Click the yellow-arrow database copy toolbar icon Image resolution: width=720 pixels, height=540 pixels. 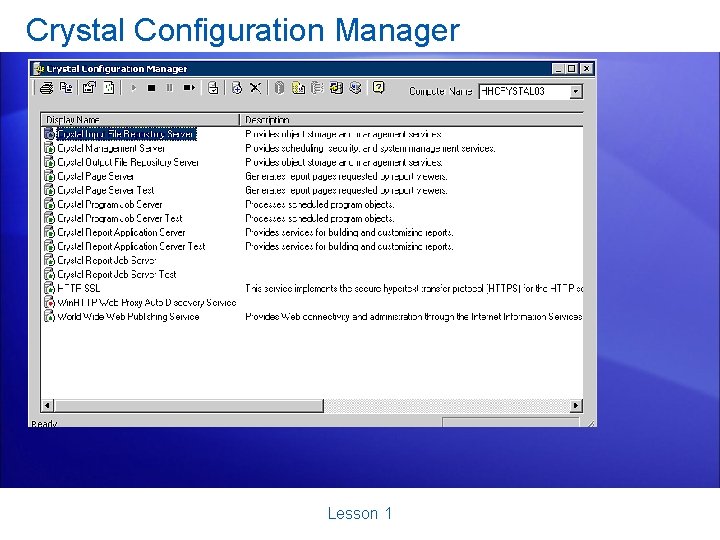click(x=337, y=88)
